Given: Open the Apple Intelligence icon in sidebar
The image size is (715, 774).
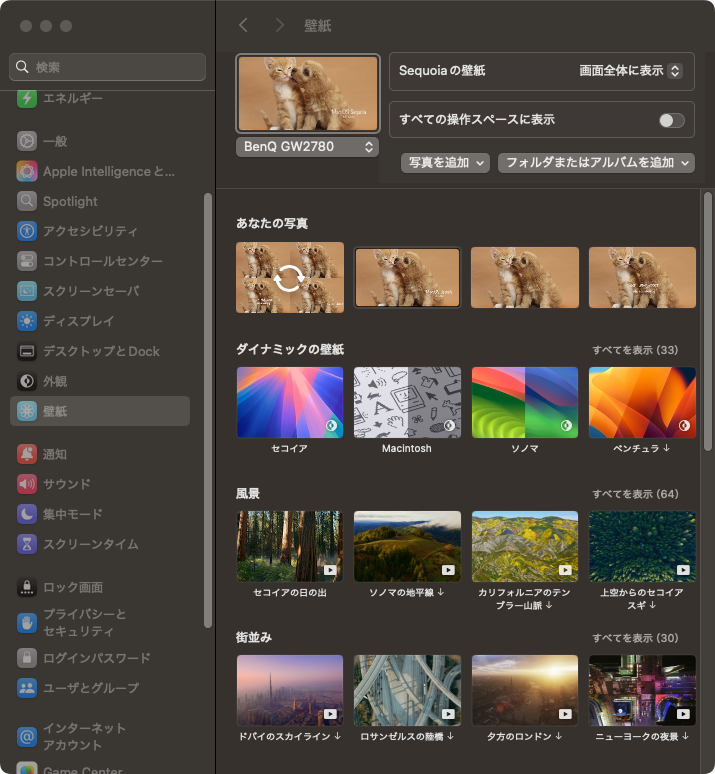Looking at the screenshot, I should click(27, 171).
